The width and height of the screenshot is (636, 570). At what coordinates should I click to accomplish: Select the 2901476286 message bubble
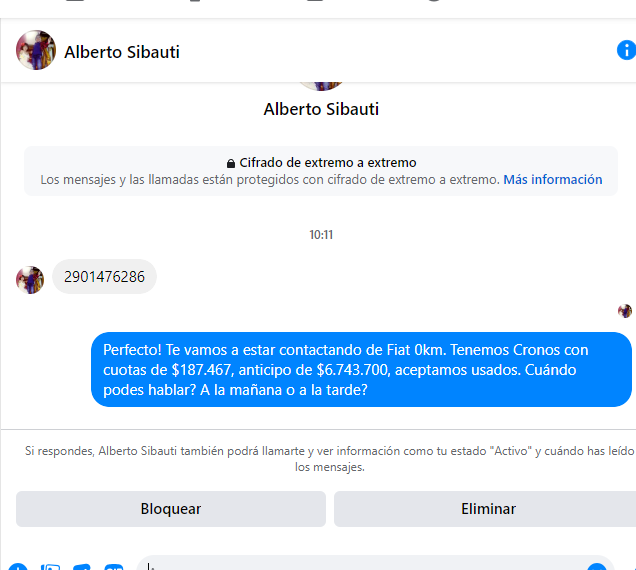[104, 277]
